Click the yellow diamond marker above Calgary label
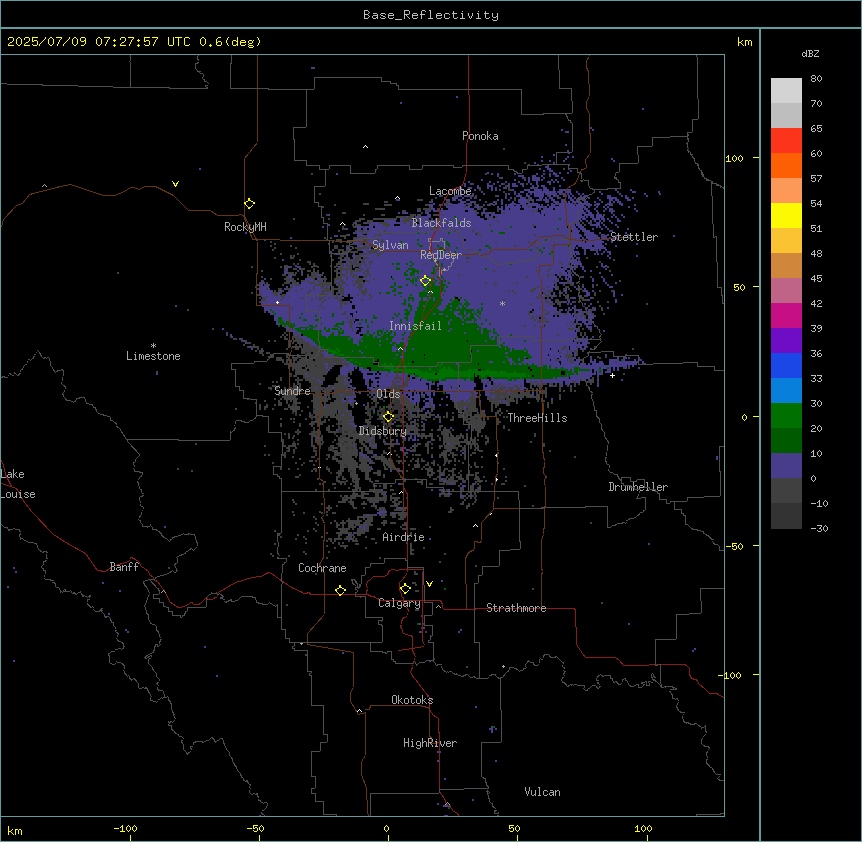This screenshot has height=842, width=862. pos(405,589)
